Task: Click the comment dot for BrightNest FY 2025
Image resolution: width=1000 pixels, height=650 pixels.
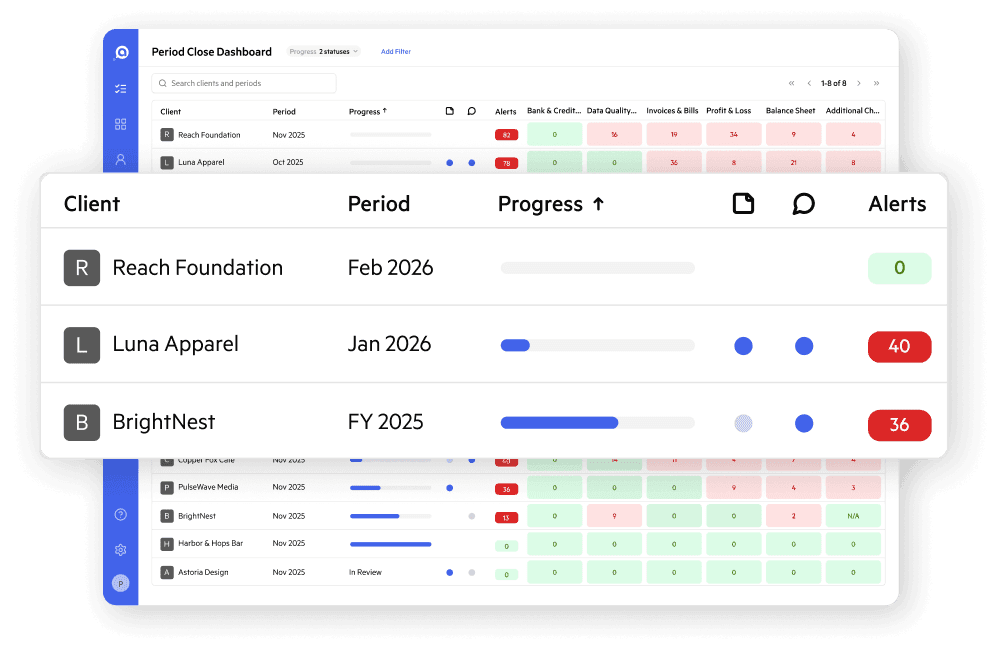Action: 804,423
